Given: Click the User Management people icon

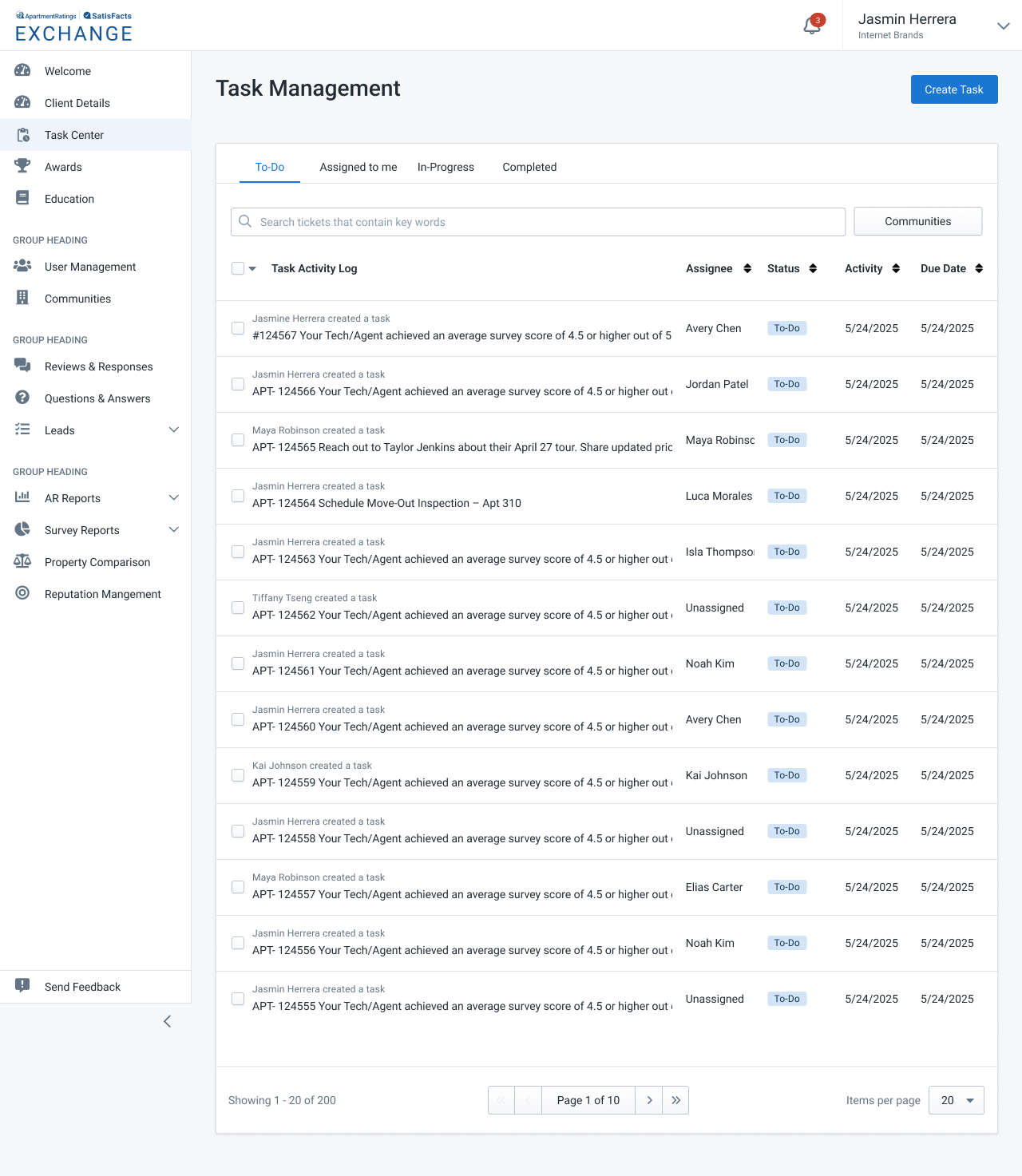Looking at the screenshot, I should click(x=22, y=266).
